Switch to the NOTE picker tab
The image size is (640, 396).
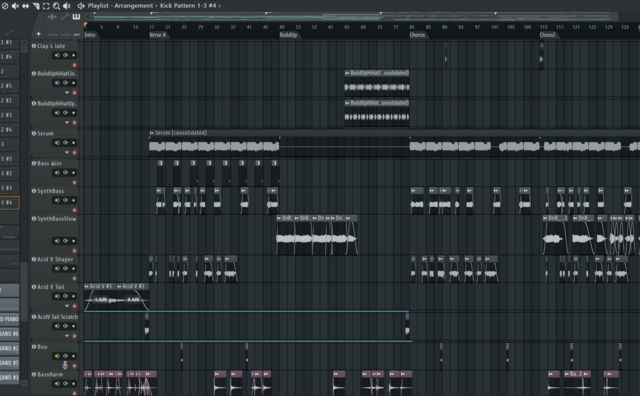click(53, 35)
